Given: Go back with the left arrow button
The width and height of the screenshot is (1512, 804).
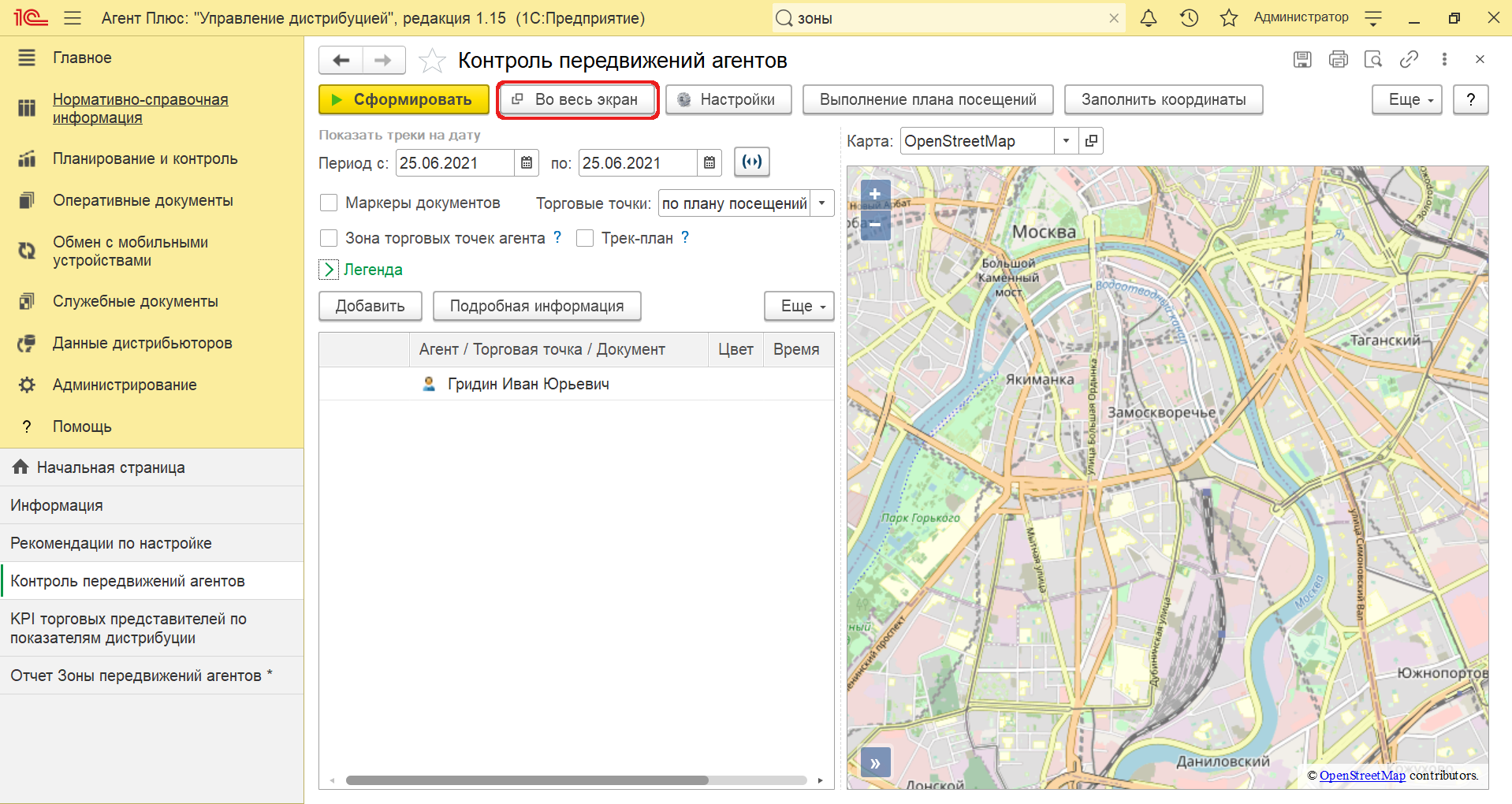Looking at the screenshot, I should [x=341, y=60].
